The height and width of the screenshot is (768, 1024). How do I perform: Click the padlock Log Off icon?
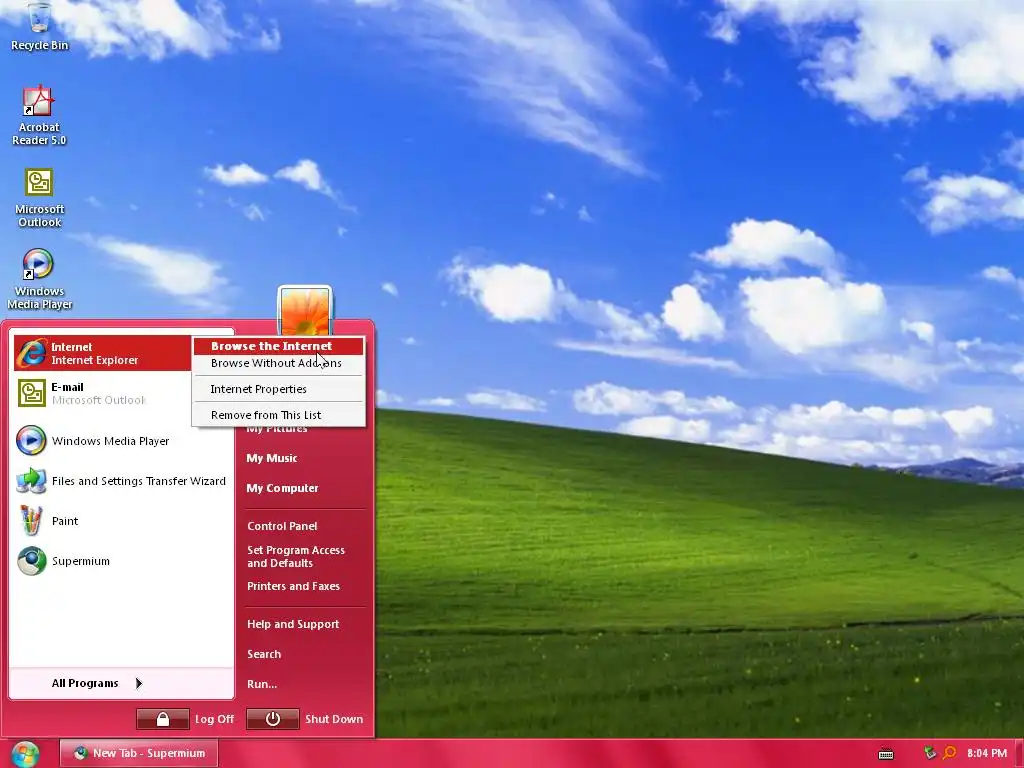point(163,719)
